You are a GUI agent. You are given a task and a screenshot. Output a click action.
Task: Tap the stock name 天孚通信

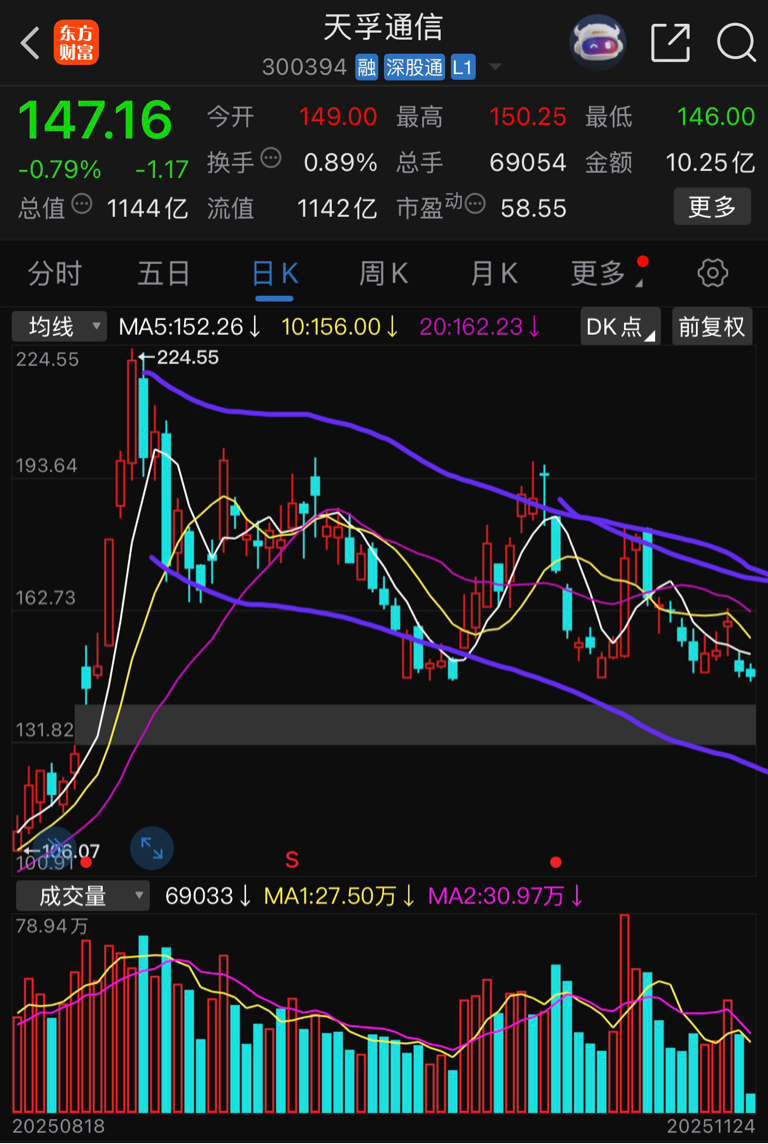[x=384, y=28]
